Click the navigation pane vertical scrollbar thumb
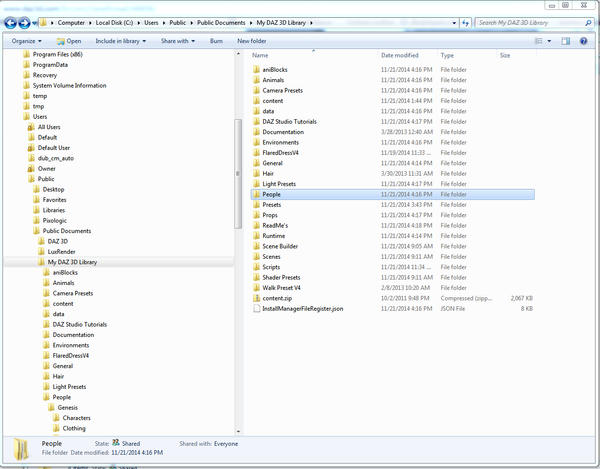The width and height of the screenshot is (600, 469). [238, 173]
